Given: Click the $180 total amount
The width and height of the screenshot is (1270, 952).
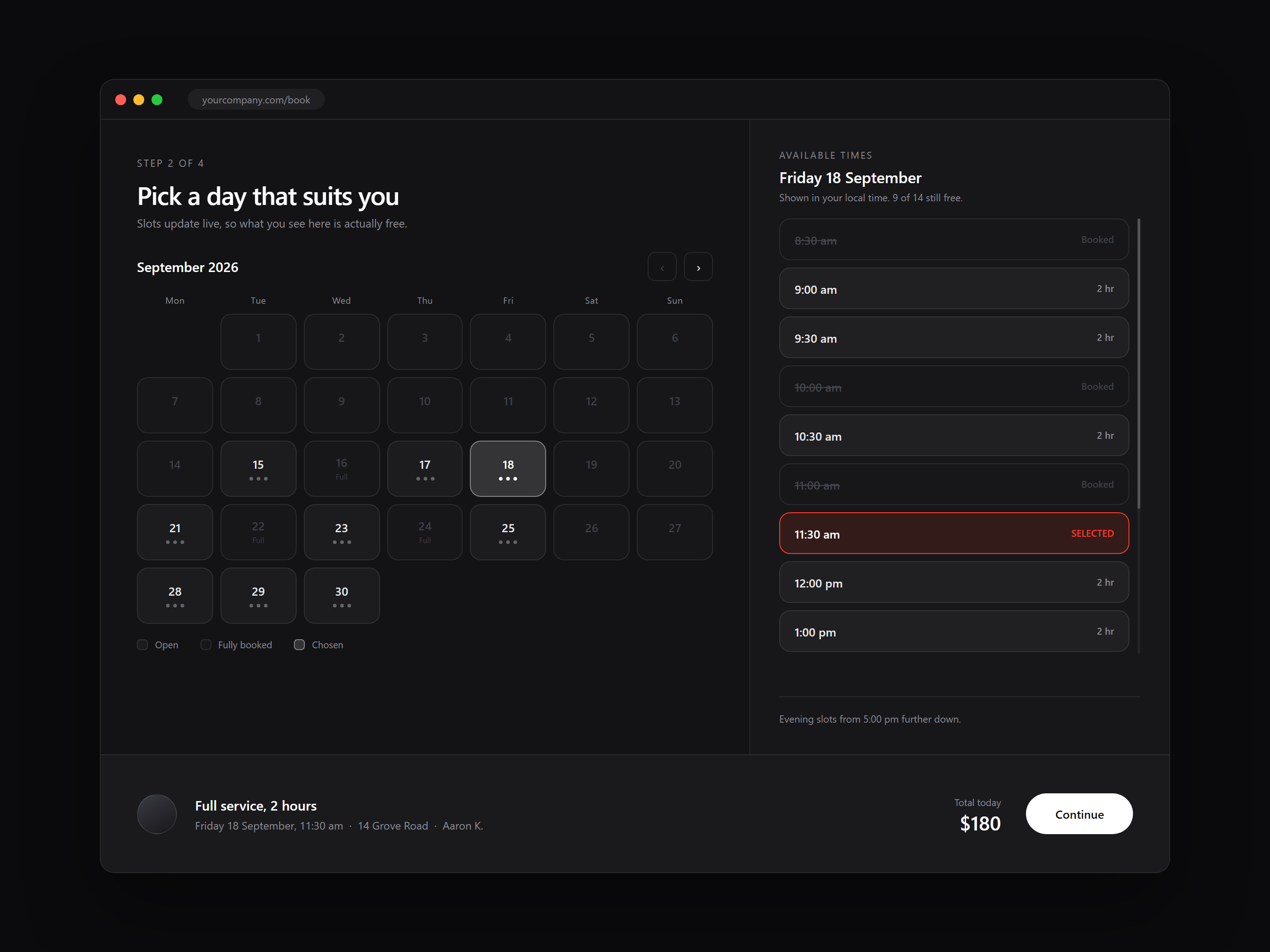Looking at the screenshot, I should (980, 824).
